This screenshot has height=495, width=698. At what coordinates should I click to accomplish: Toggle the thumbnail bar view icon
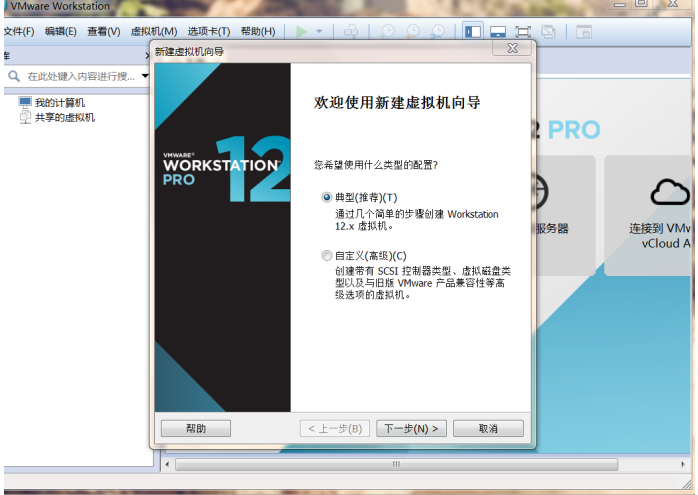pos(498,32)
